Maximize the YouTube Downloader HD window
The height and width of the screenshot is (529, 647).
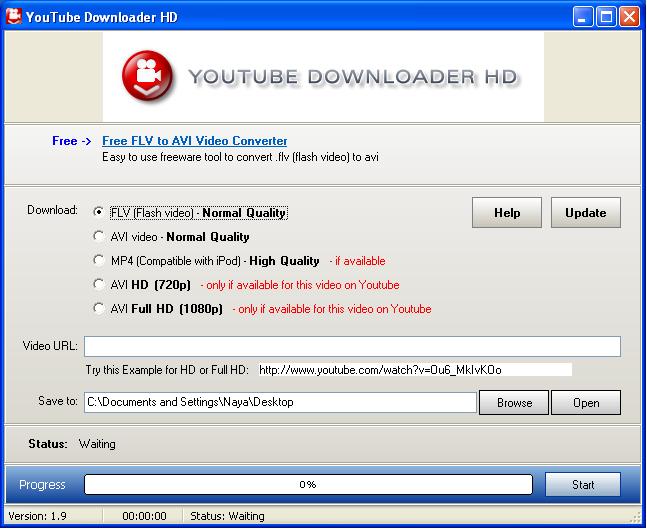[606, 17]
